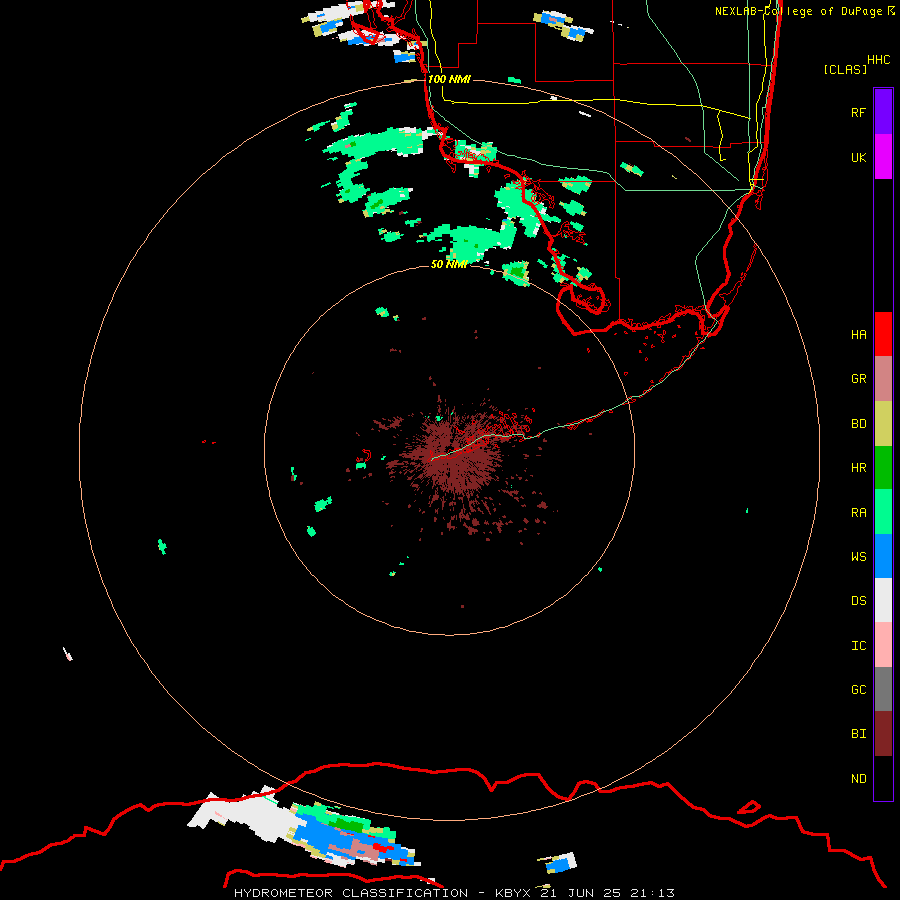The width and height of the screenshot is (900, 900).
Task: Click the RA light green legend swatch
Action: click(x=883, y=512)
